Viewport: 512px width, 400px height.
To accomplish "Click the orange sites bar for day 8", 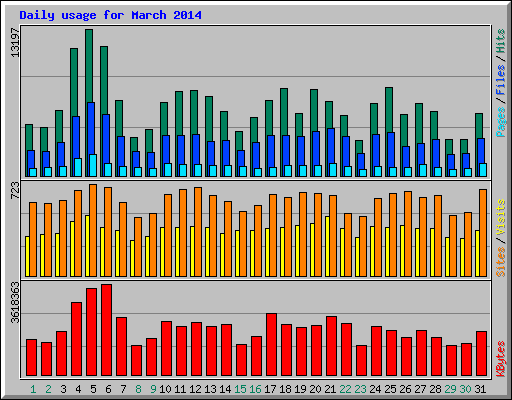I will (x=138, y=247).
